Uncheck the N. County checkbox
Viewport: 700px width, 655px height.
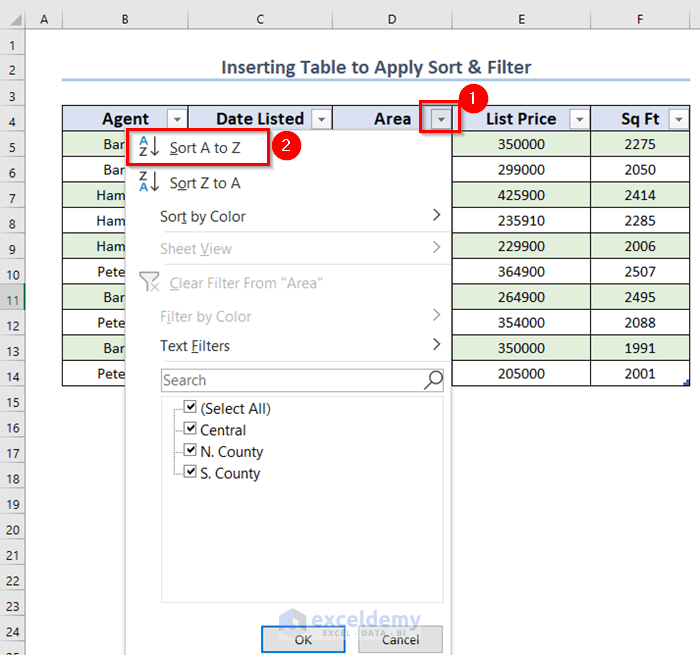(190, 450)
